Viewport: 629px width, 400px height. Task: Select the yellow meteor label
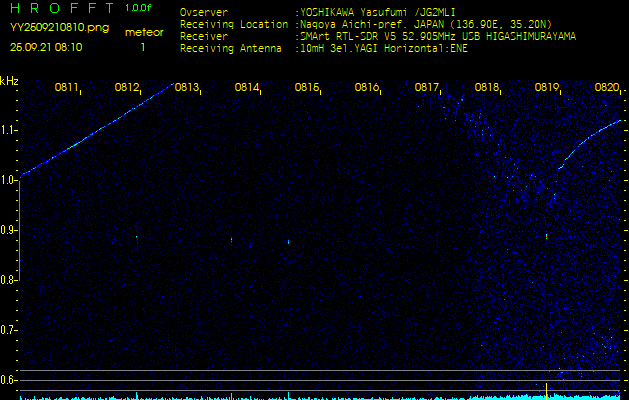(143, 32)
